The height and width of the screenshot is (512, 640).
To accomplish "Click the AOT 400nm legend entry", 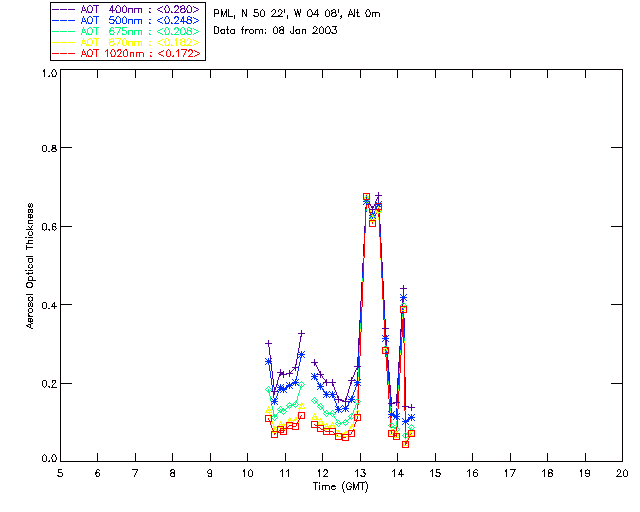I will pyautogui.click(x=127, y=9).
